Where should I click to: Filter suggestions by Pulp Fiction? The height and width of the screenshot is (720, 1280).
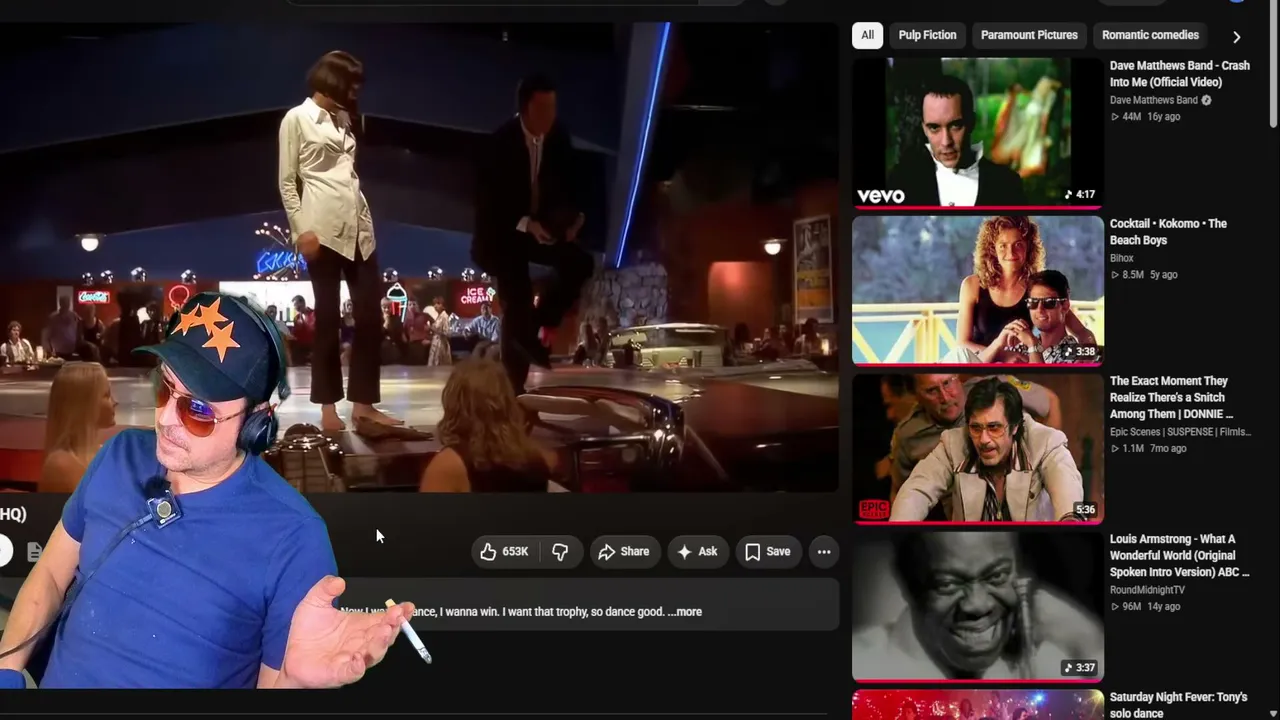coord(928,35)
